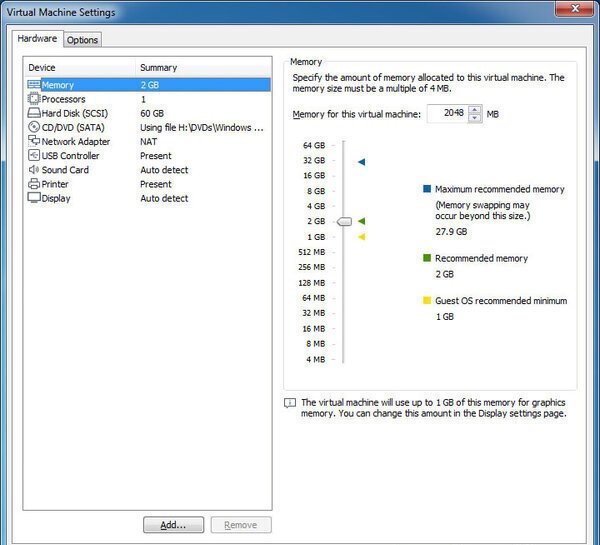Viewport: 600px width, 545px height.
Task: Click the NAT network summary value
Action: pos(148,142)
